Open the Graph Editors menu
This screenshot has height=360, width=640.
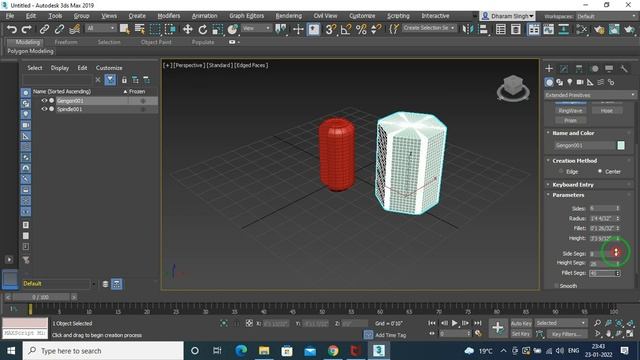247,16
